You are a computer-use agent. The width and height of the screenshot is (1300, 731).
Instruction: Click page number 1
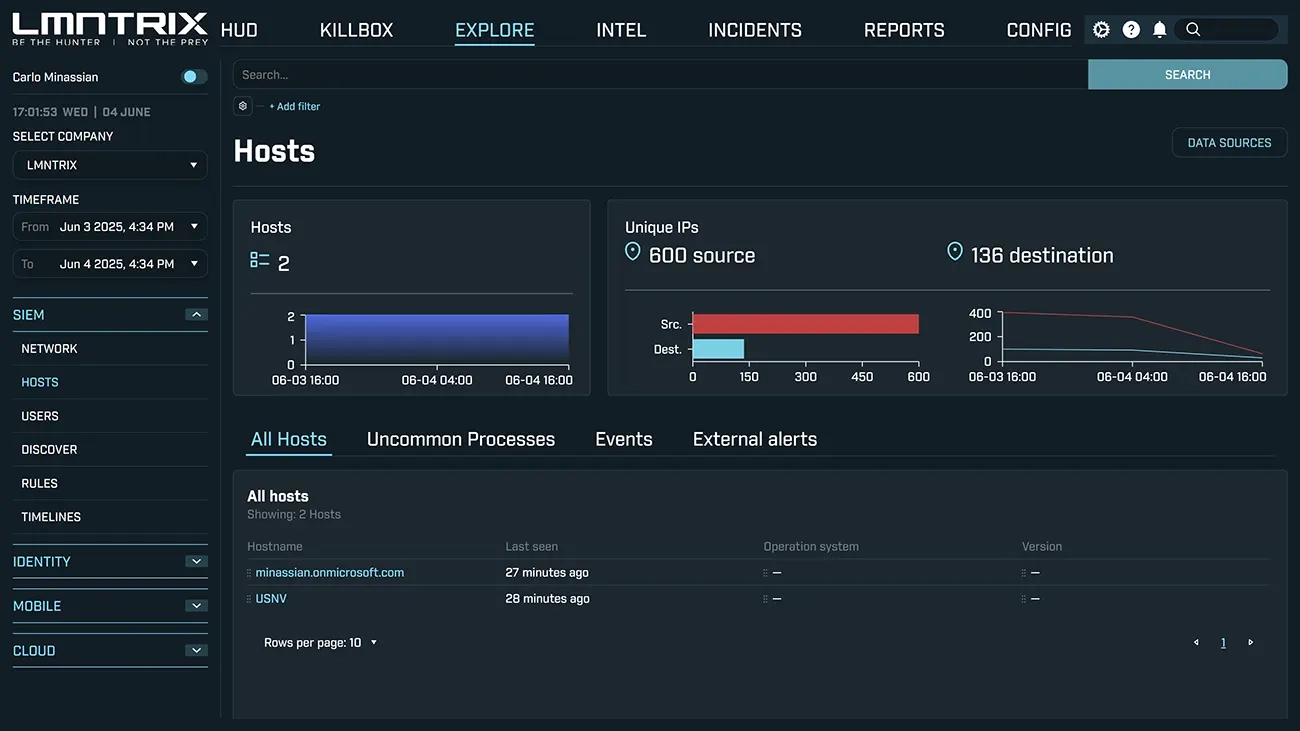[1223, 643]
